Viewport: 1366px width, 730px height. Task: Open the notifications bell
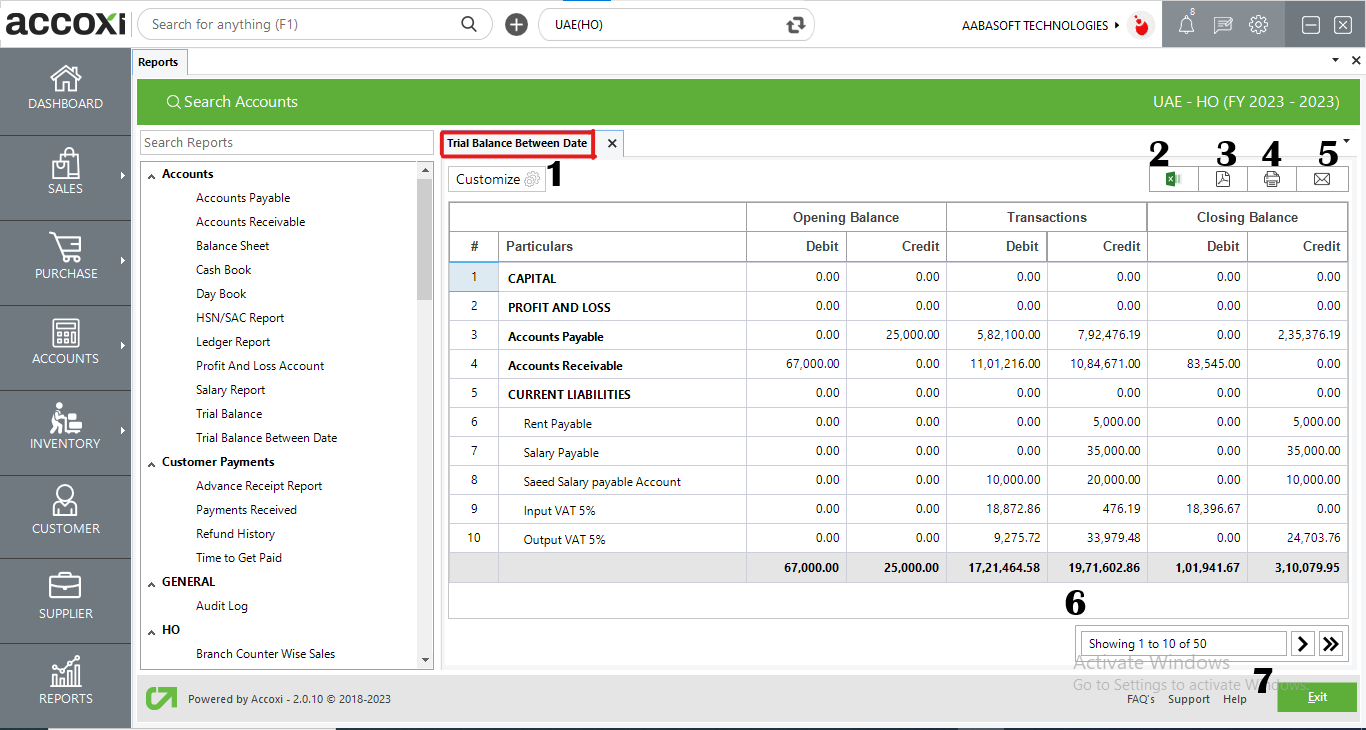[1185, 24]
